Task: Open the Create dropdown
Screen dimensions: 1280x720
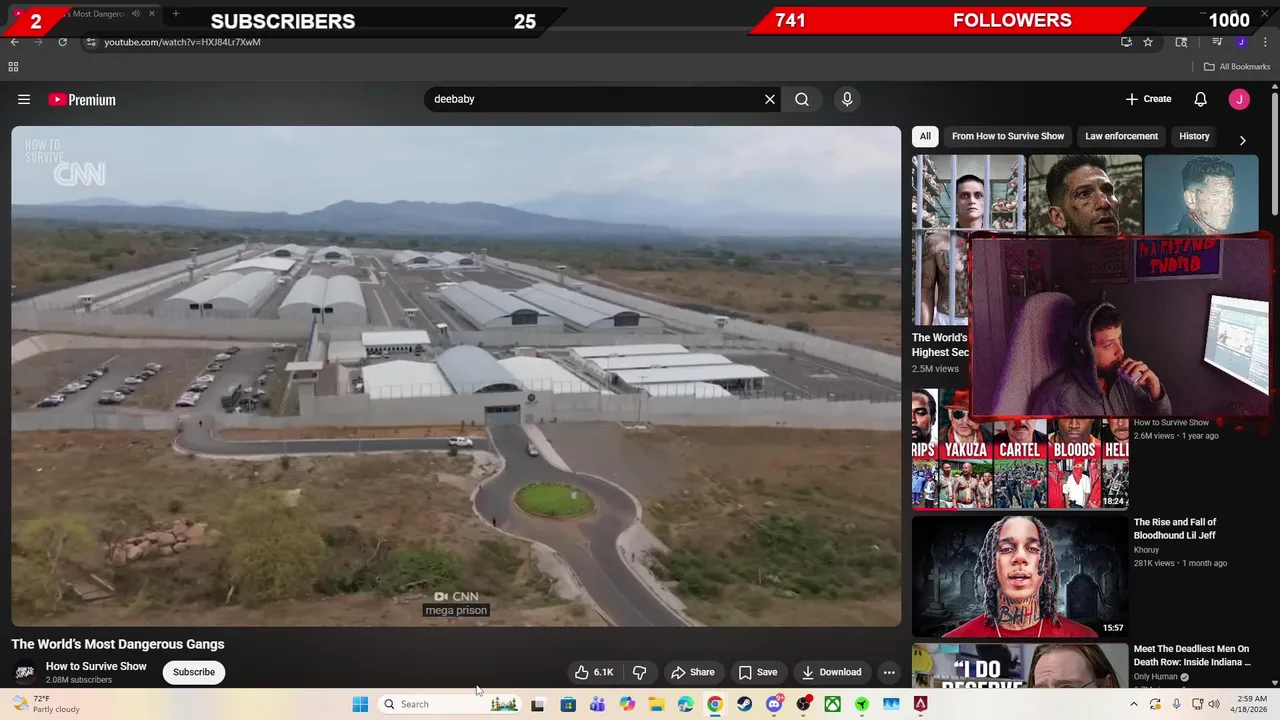Action: click(x=1148, y=99)
